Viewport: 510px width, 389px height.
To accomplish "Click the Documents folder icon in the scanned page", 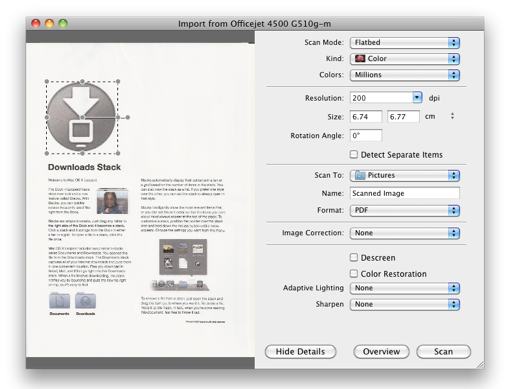I will (x=60, y=301).
